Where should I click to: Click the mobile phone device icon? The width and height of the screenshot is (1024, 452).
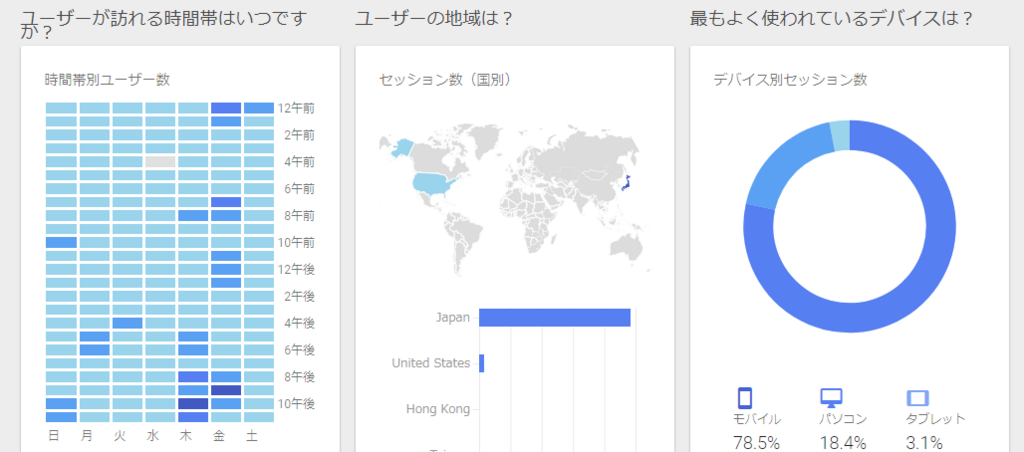point(744,398)
